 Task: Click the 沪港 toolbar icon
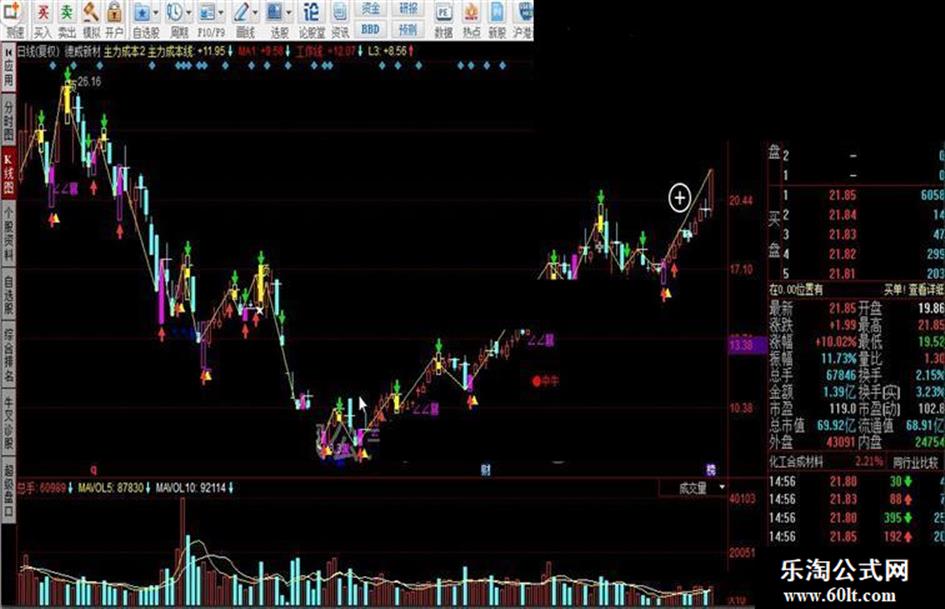(x=523, y=19)
